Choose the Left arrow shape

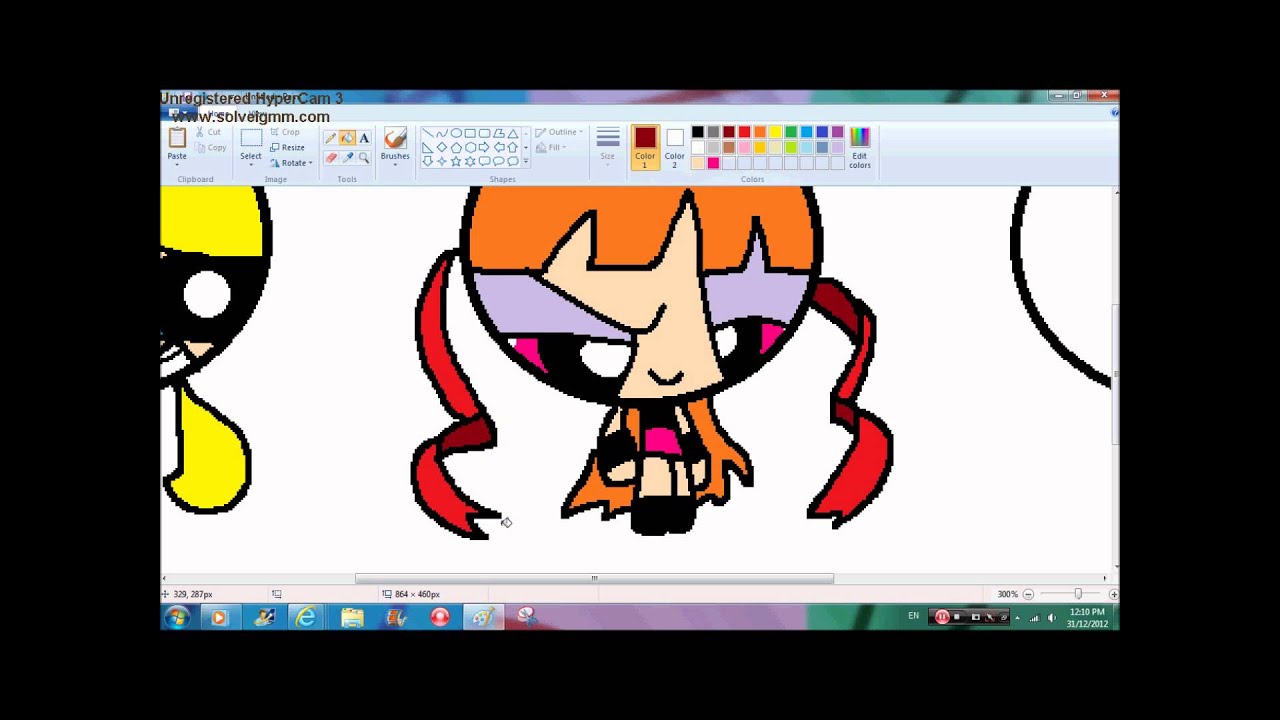click(x=498, y=148)
